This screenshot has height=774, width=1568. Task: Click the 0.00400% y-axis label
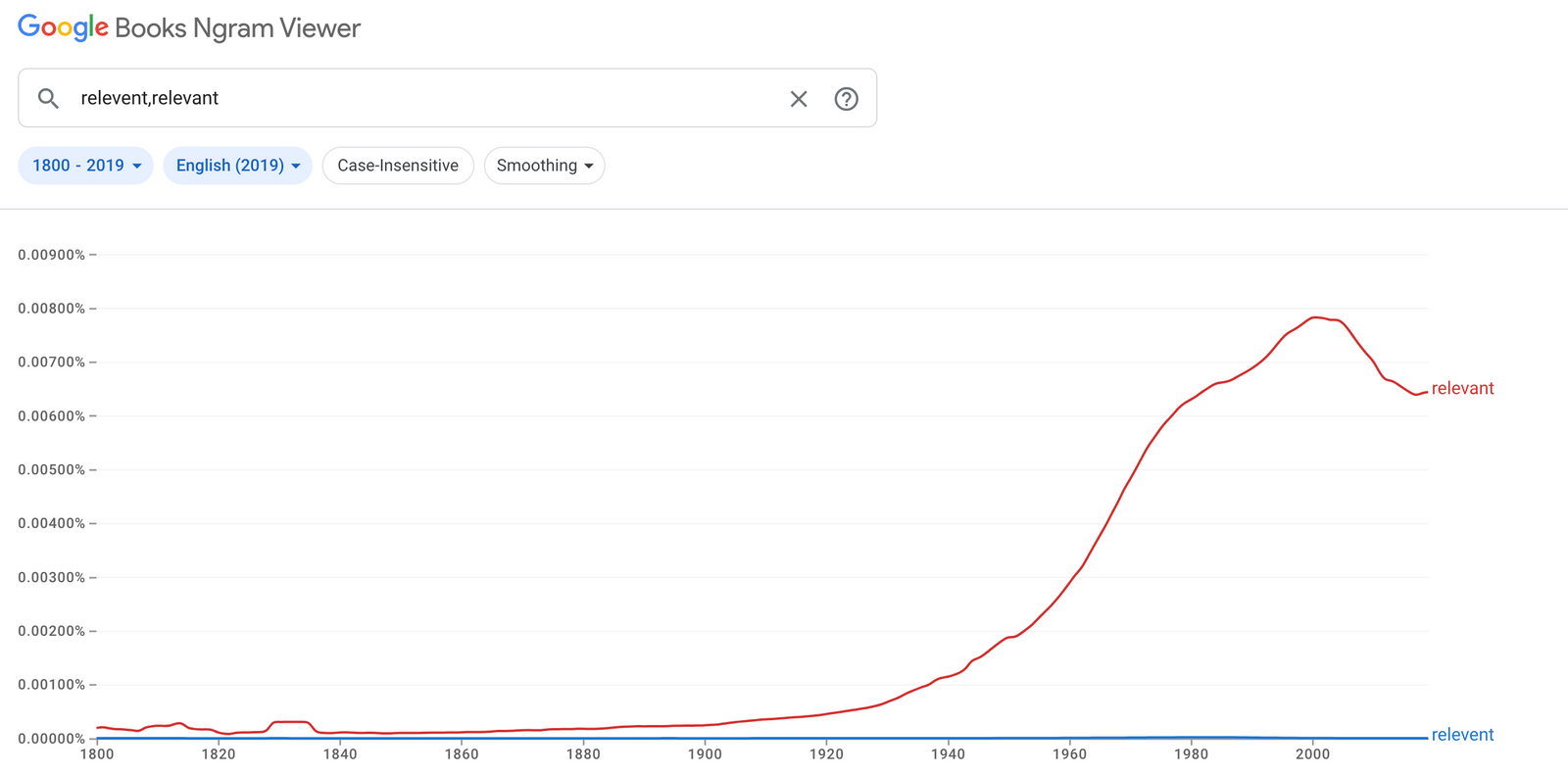pyautogui.click(x=51, y=523)
